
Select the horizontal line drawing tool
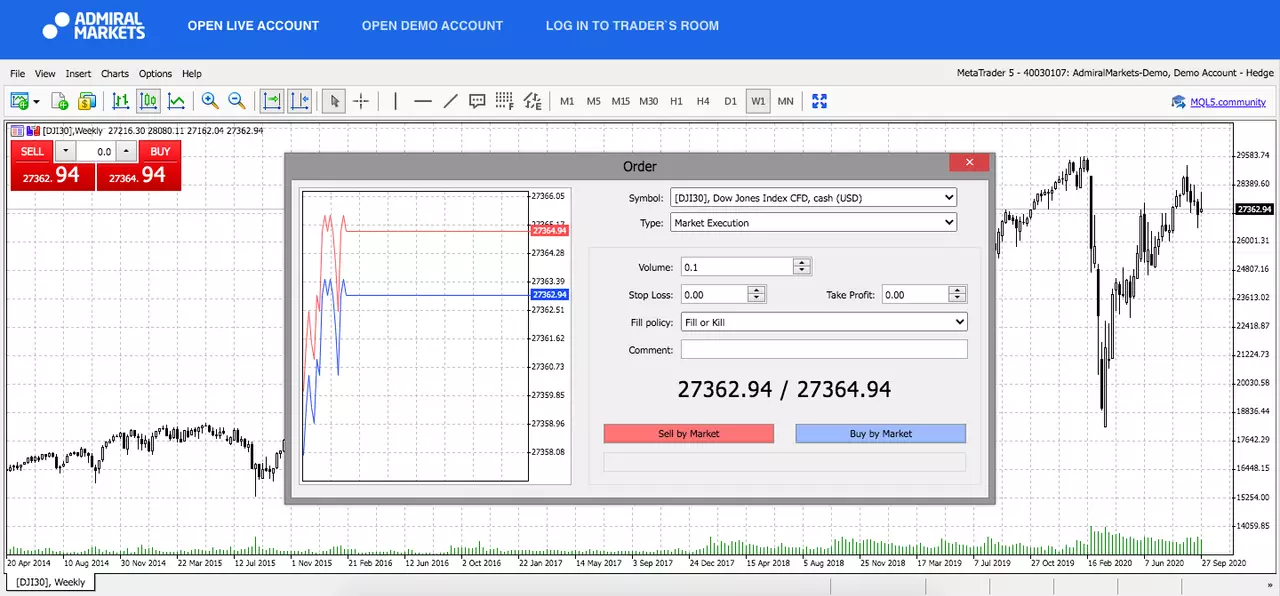[423, 101]
